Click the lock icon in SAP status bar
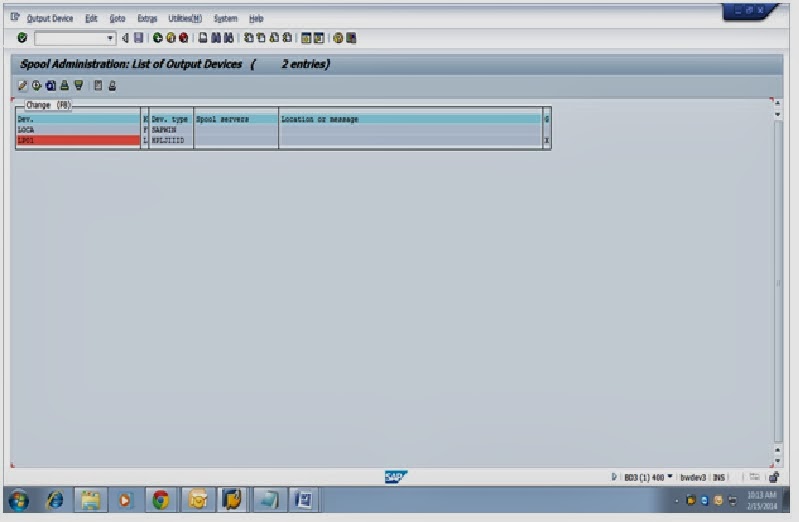This screenshot has height=522, width=799. tap(774, 477)
